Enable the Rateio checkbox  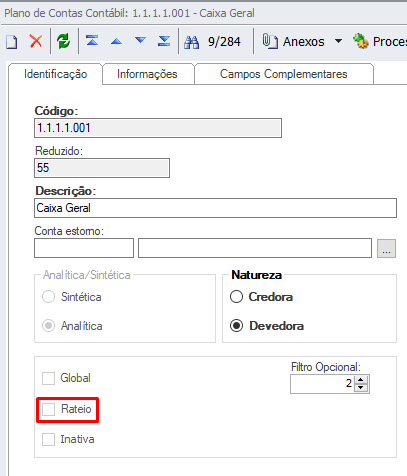pyautogui.click(x=48, y=409)
